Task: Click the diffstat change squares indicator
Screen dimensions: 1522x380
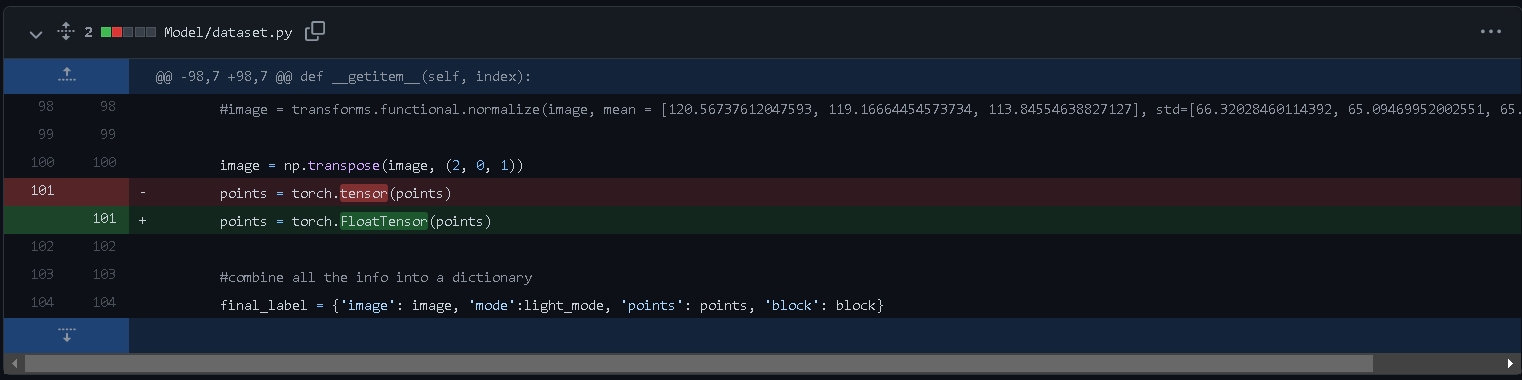Action: (x=128, y=32)
